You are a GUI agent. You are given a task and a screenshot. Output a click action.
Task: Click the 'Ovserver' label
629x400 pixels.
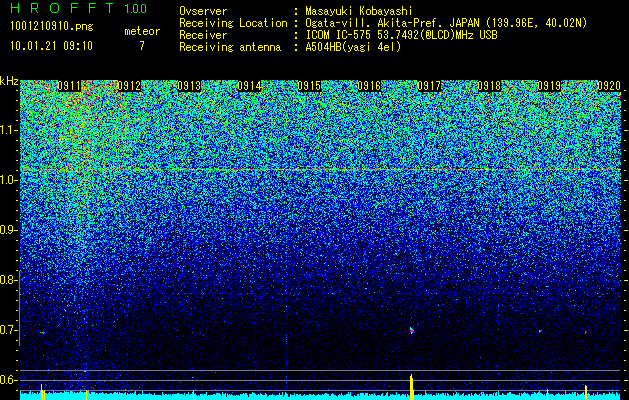coord(203,11)
